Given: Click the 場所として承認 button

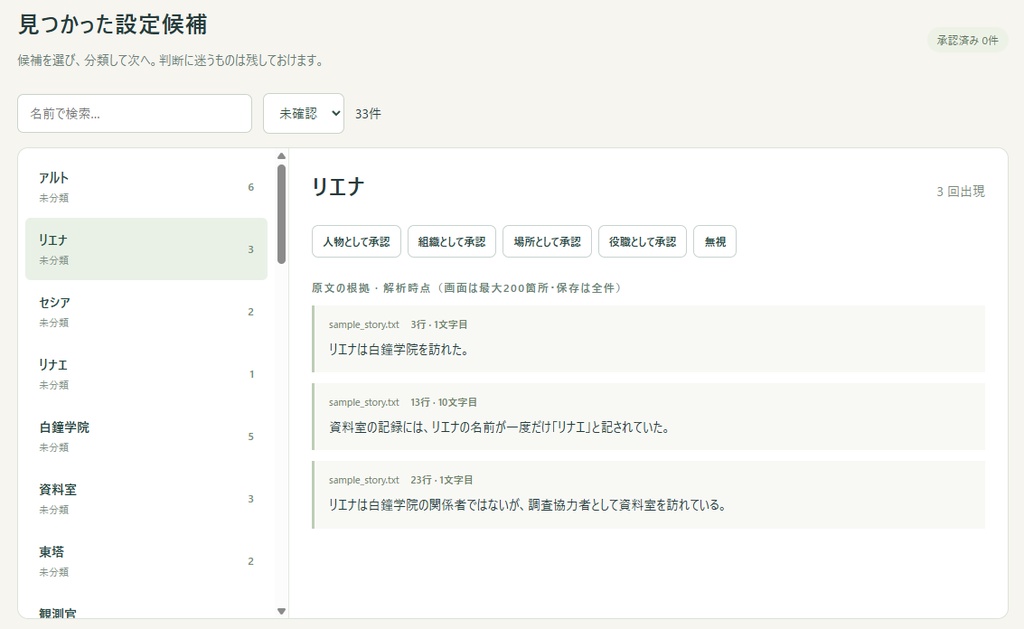Looking at the screenshot, I should pyautogui.click(x=547, y=242).
